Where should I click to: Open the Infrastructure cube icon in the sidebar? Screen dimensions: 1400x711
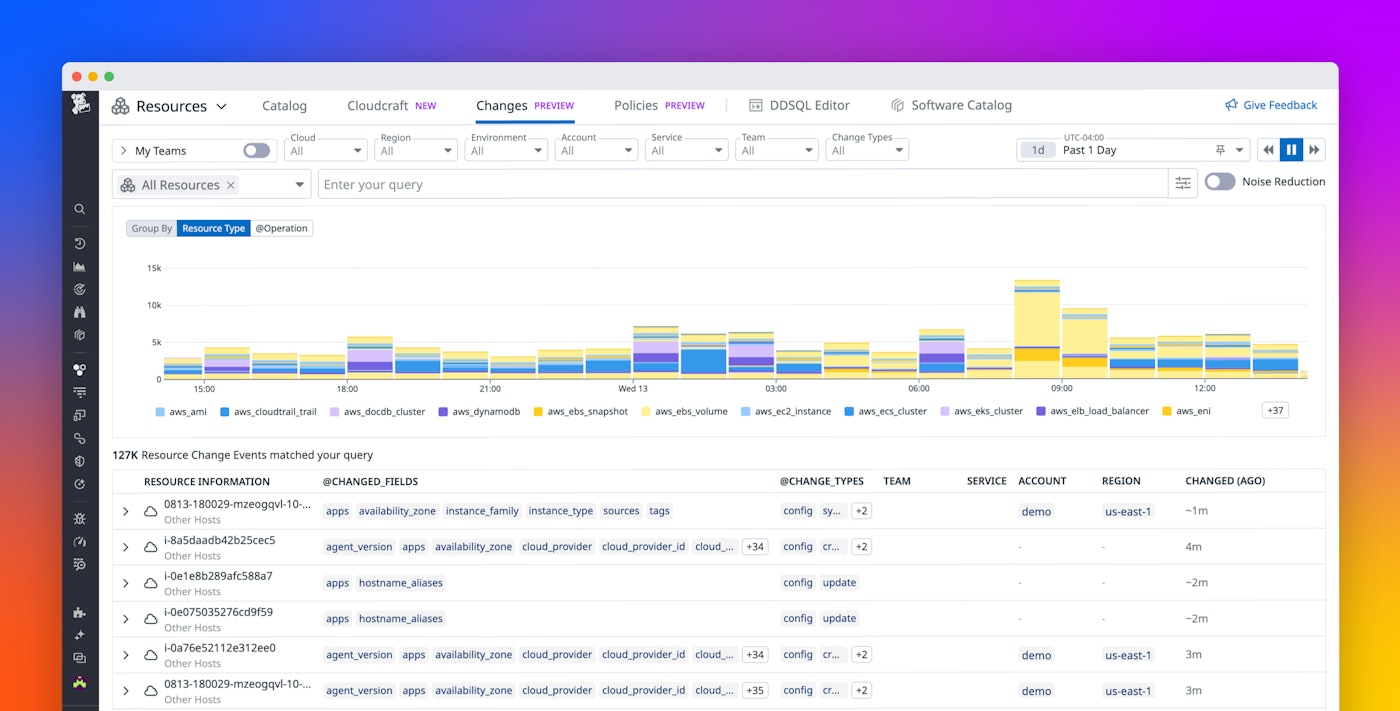[x=80, y=335]
